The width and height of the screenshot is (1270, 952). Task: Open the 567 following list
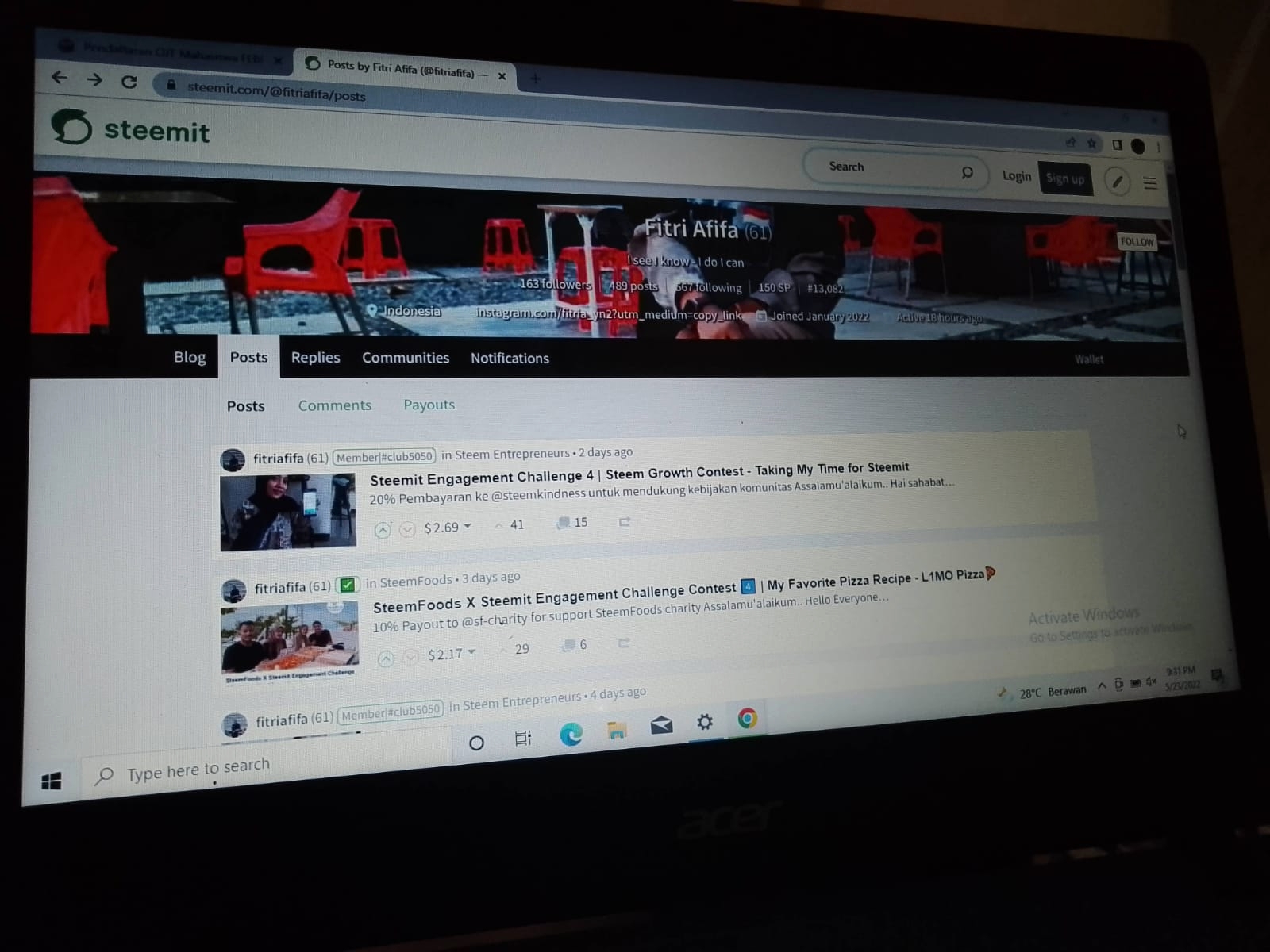point(708,287)
